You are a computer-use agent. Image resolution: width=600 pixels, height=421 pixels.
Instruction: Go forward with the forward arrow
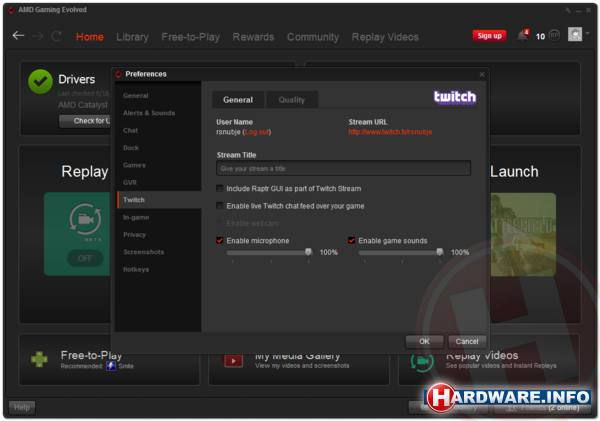[38, 36]
